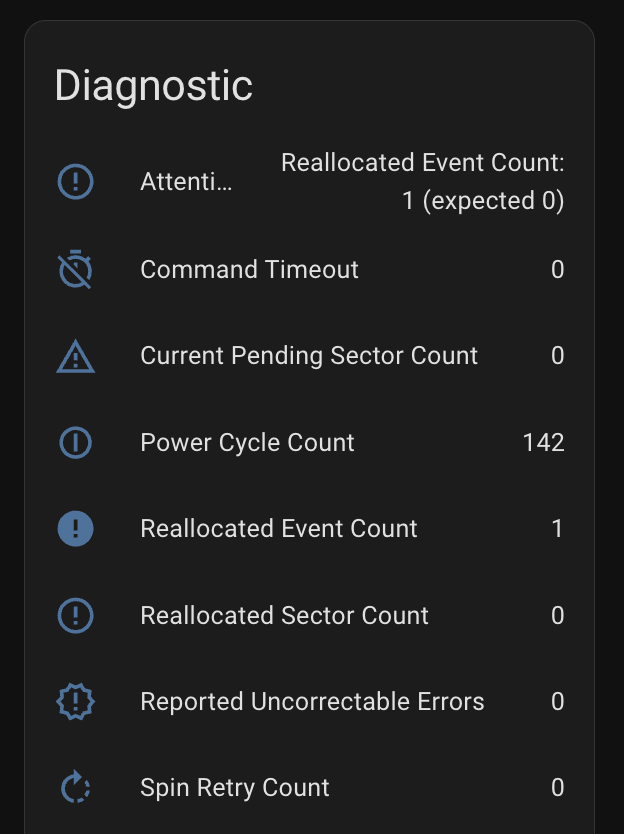Click the Reallocated Event Count value 1
Image resolution: width=624 pixels, height=834 pixels.
[558, 529]
